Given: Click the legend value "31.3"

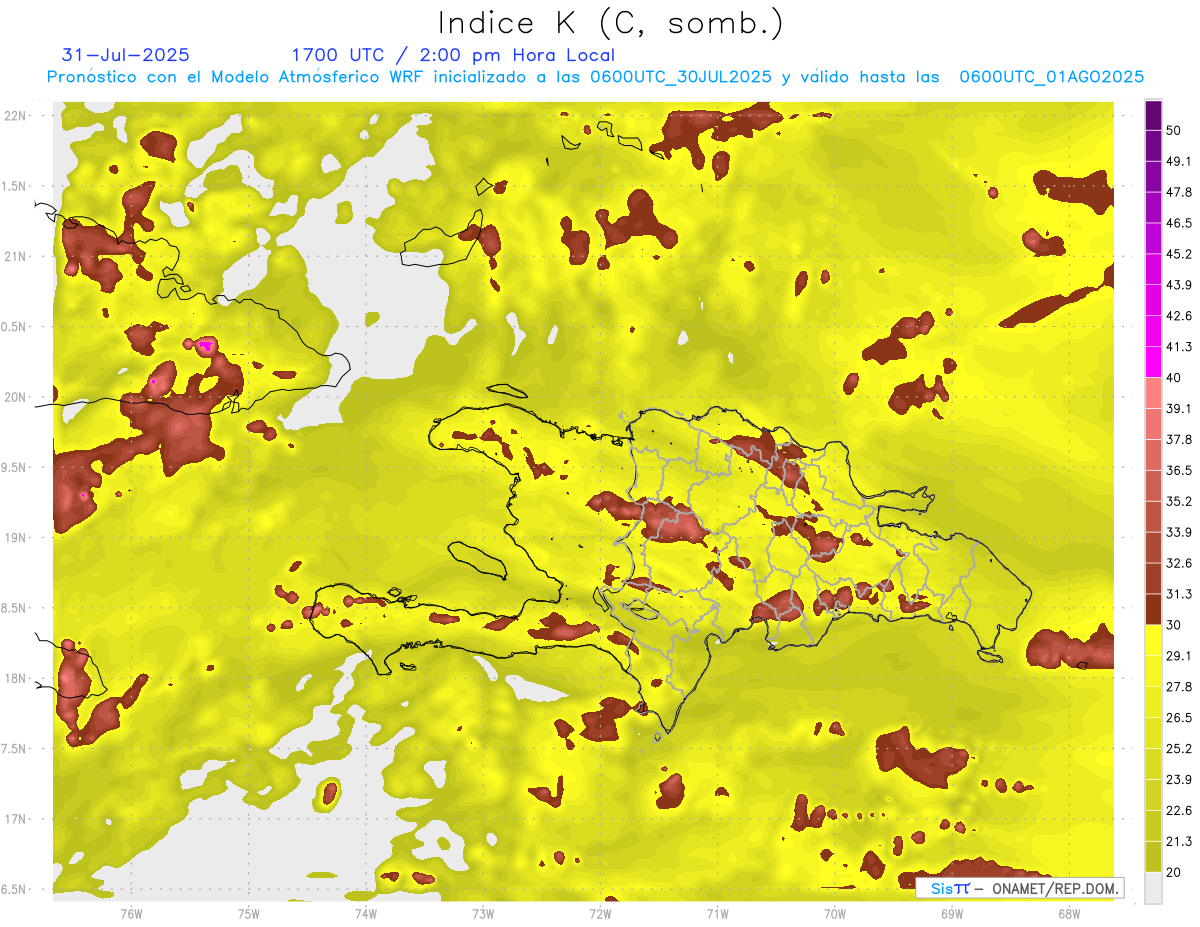Looking at the screenshot, I should [1179, 594].
